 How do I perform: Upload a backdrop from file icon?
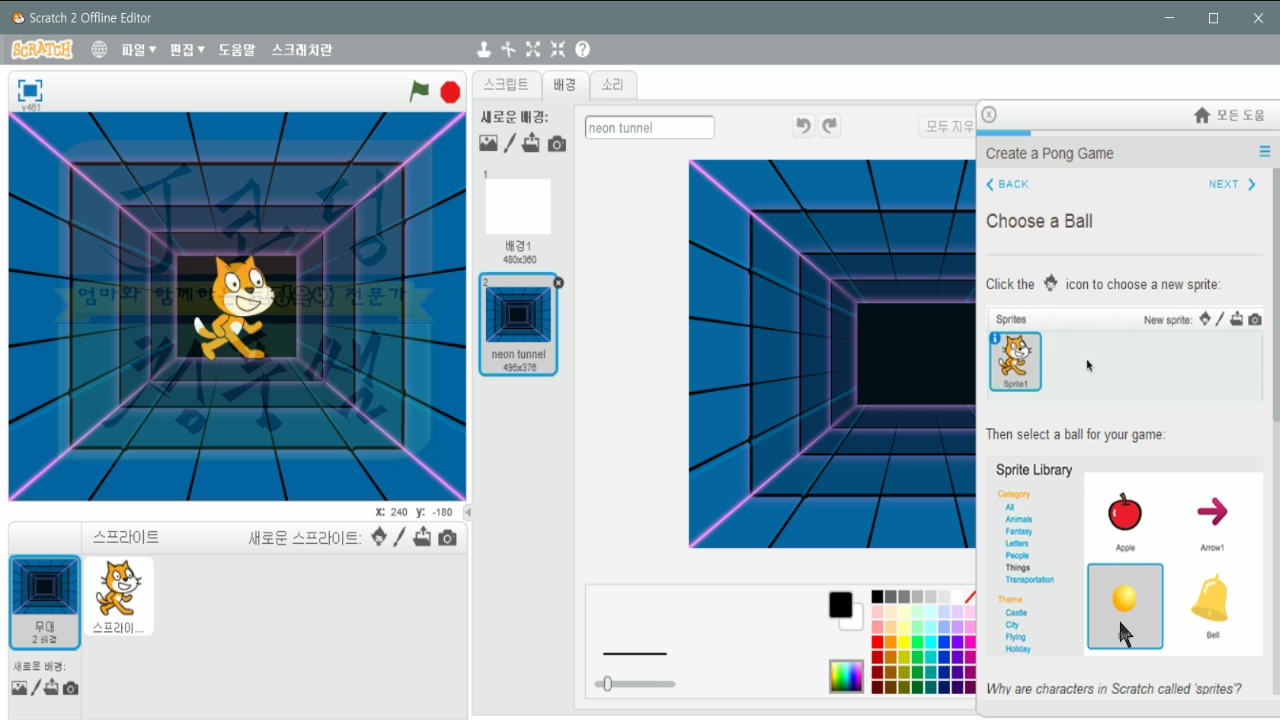(533, 142)
